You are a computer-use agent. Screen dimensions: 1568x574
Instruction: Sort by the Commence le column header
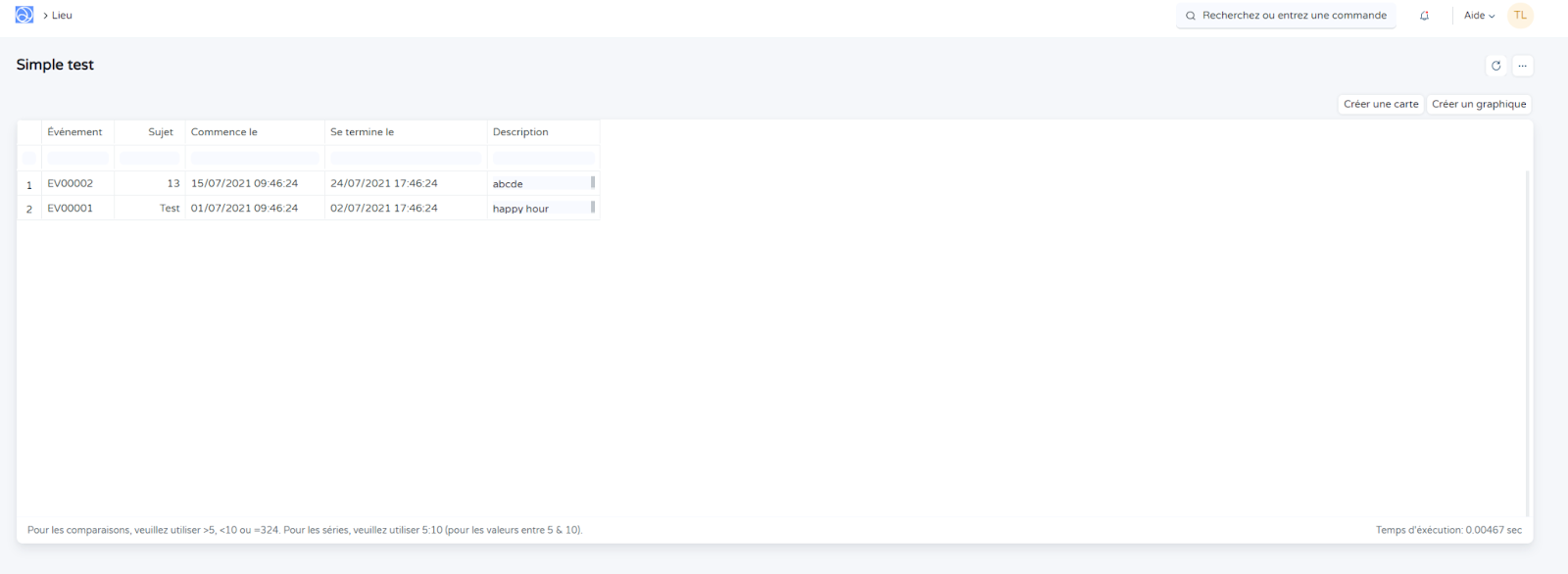[x=224, y=132]
